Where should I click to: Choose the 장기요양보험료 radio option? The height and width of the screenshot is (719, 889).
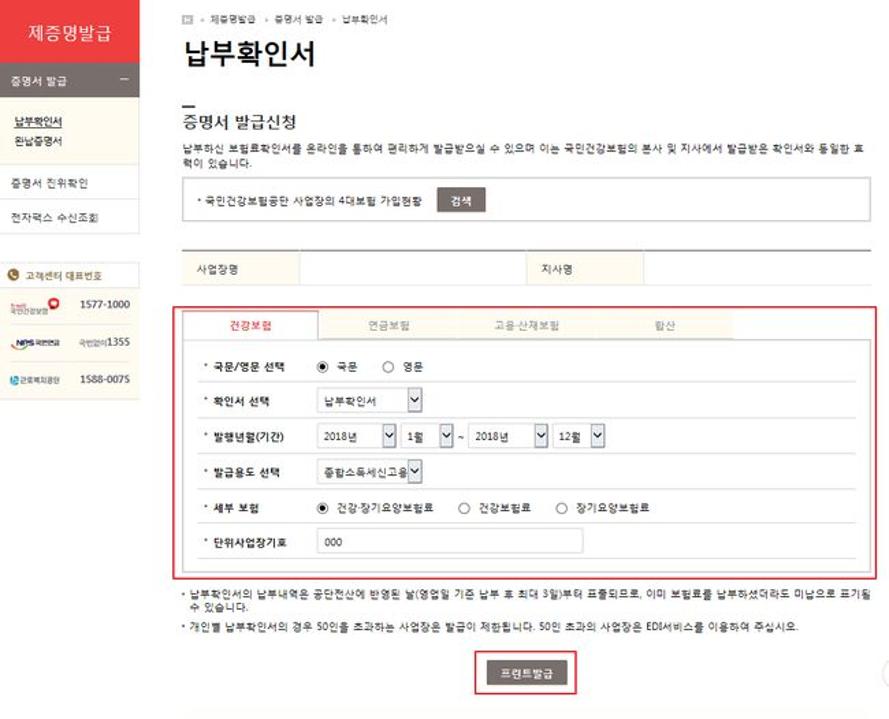[562, 508]
